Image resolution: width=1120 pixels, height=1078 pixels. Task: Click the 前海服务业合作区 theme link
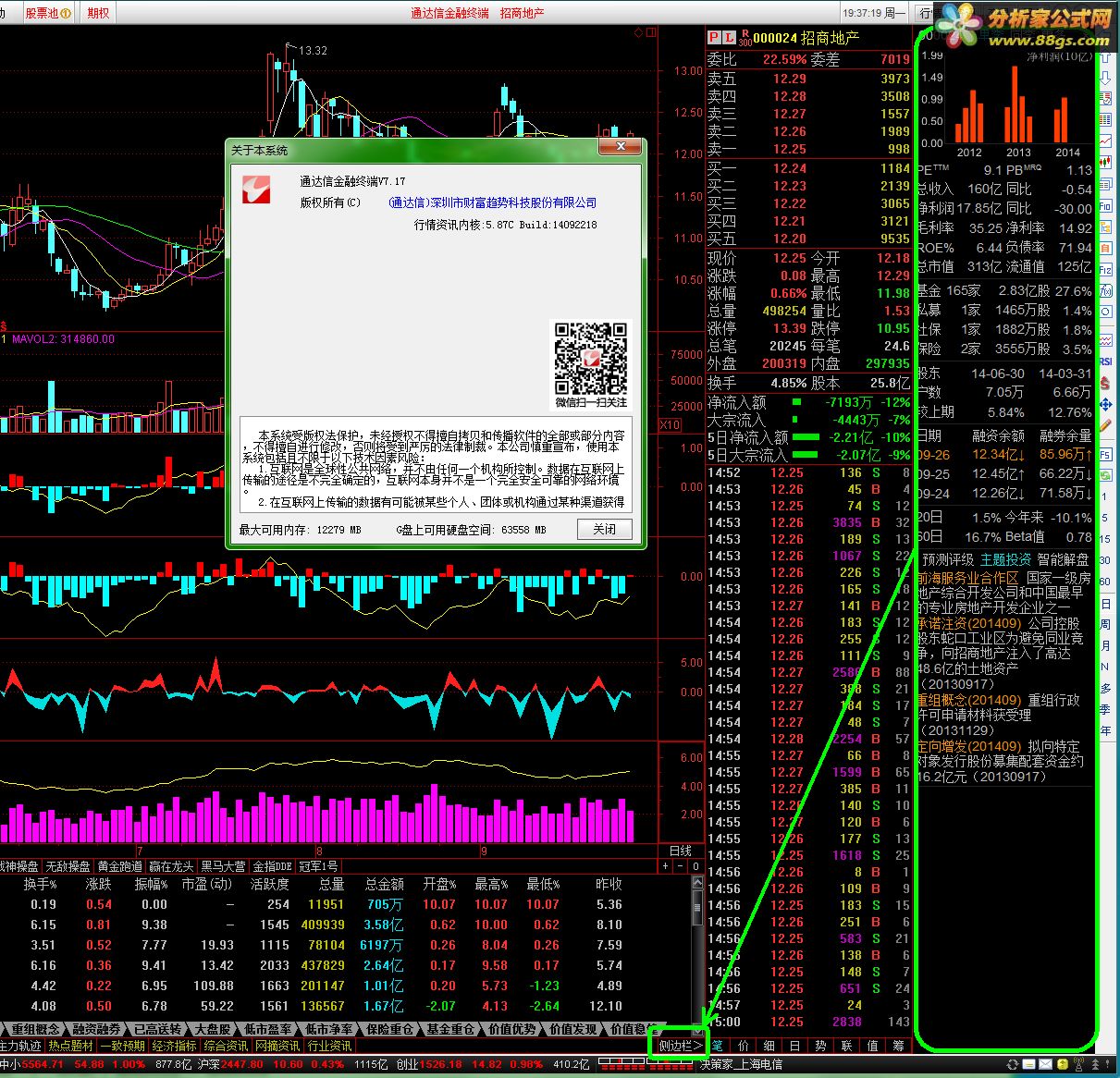coord(967,578)
